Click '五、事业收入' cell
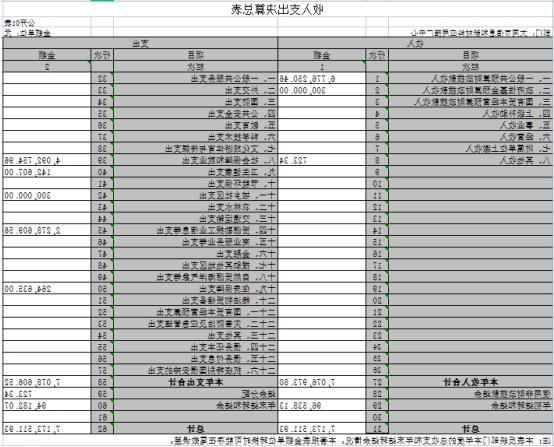 pos(471,125)
